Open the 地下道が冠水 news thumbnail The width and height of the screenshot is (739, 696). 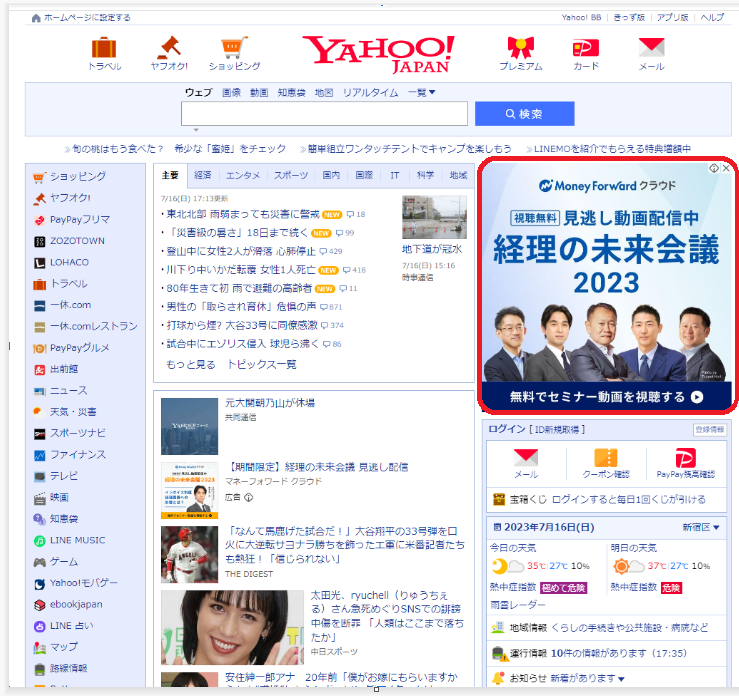tap(434, 217)
